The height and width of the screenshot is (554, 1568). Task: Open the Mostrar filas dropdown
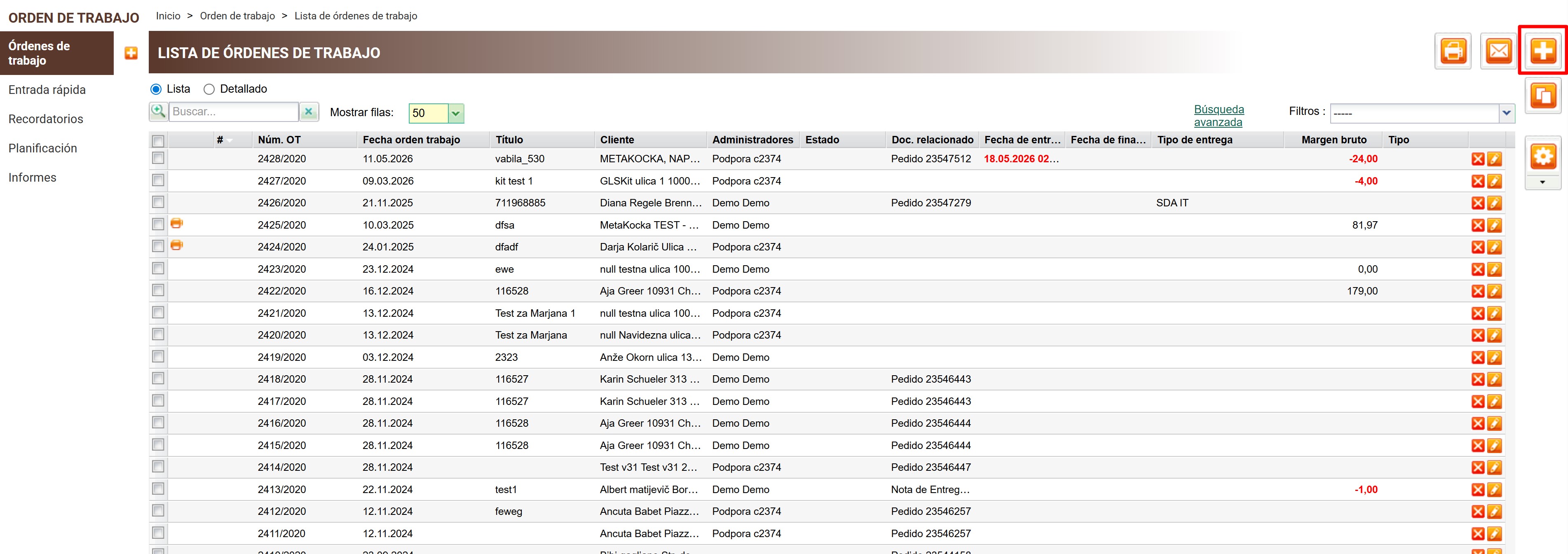[455, 113]
